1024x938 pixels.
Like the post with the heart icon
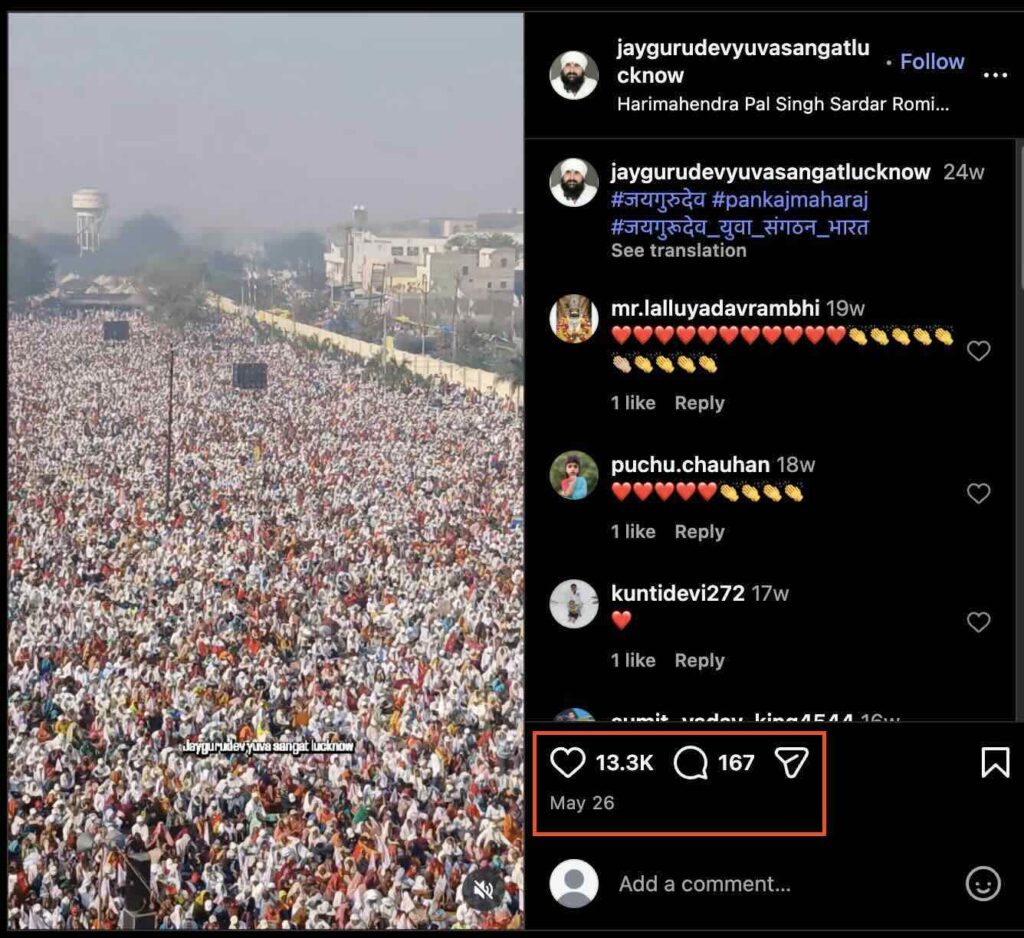coord(568,762)
